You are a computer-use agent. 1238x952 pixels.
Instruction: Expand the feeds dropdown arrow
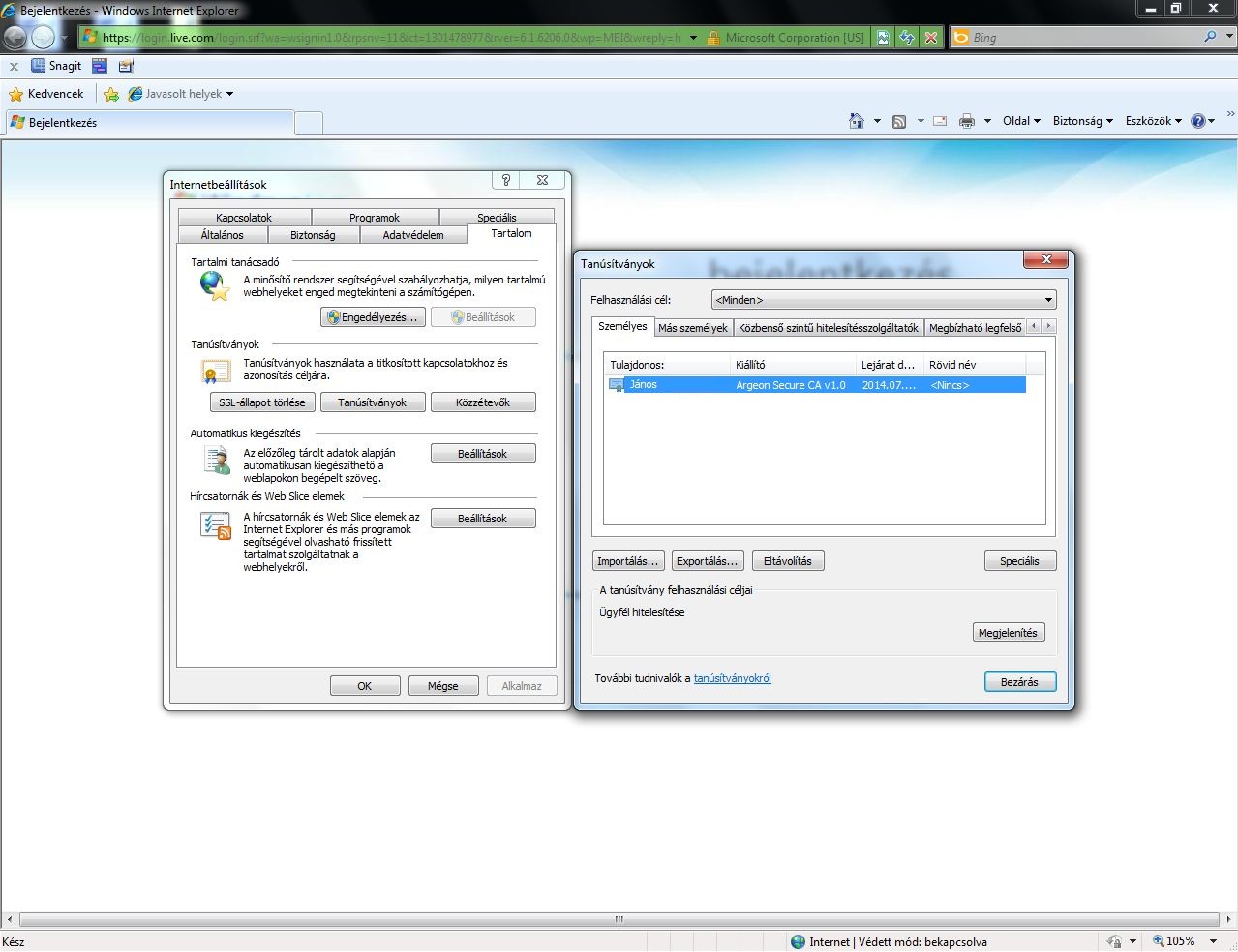click(x=921, y=121)
